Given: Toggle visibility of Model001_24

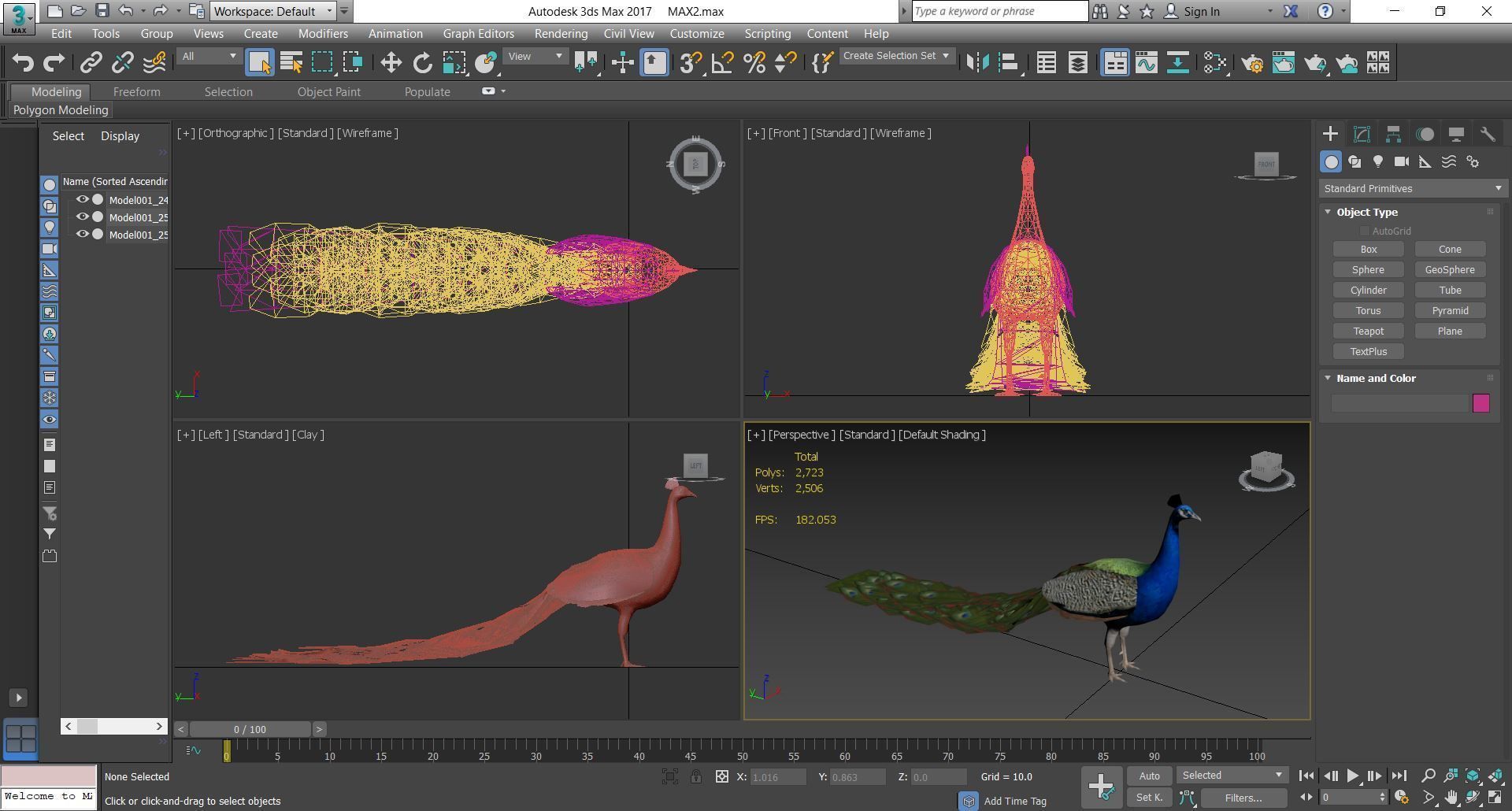Looking at the screenshot, I should coord(82,199).
